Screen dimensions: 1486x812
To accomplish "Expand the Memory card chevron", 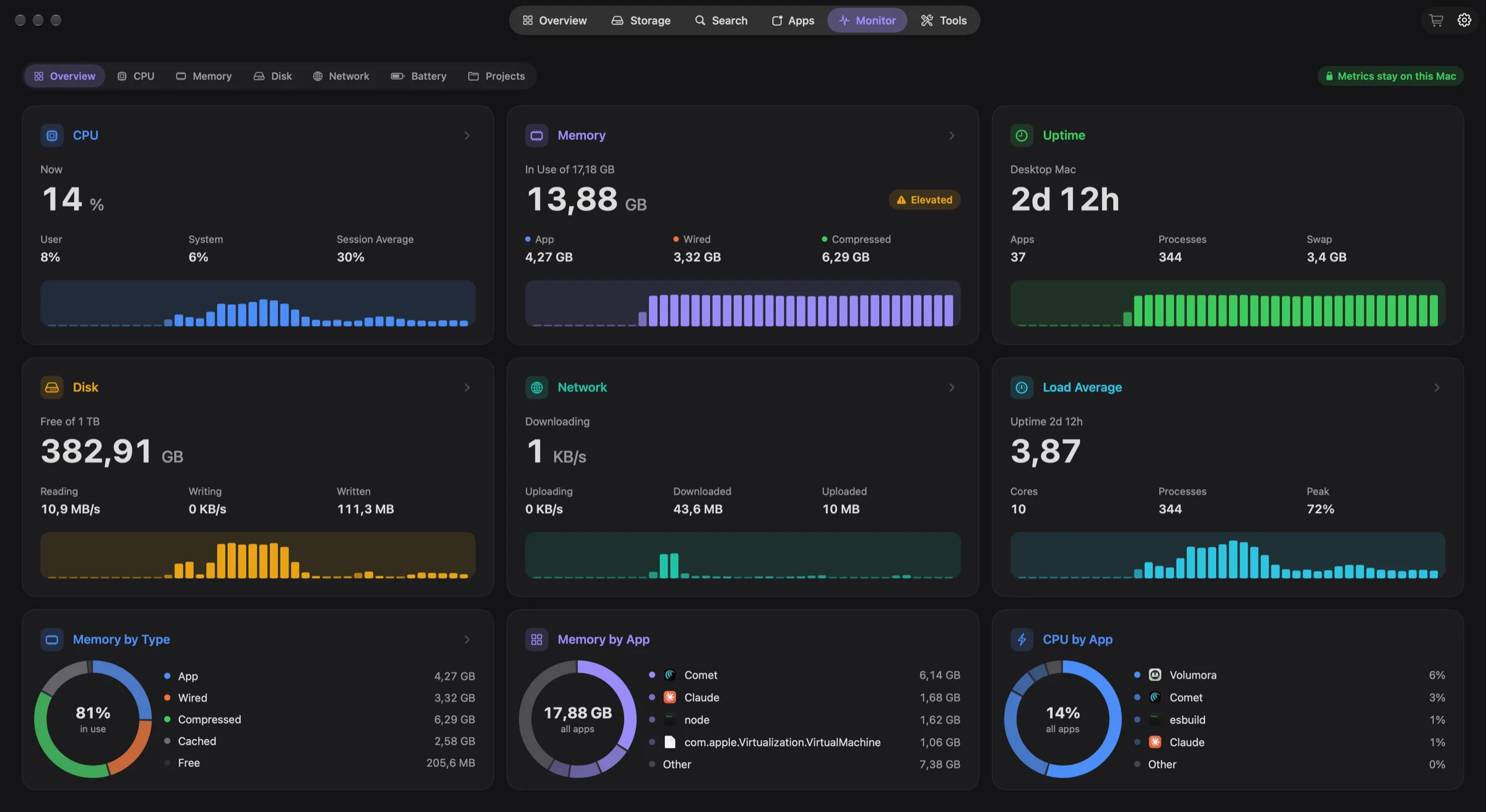I will pos(952,136).
